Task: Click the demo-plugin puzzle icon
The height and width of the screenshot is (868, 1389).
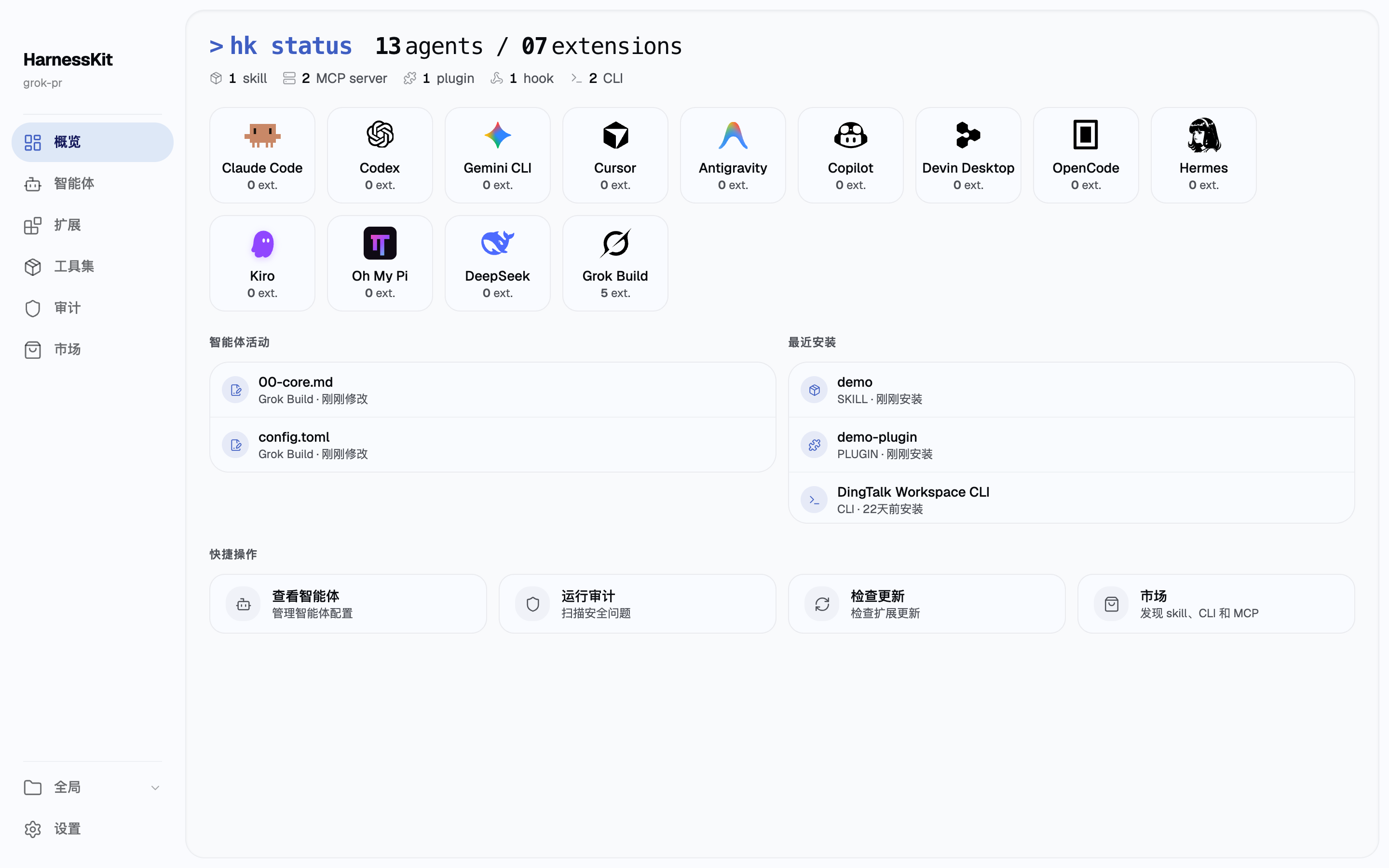Action: click(x=815, y=445)
